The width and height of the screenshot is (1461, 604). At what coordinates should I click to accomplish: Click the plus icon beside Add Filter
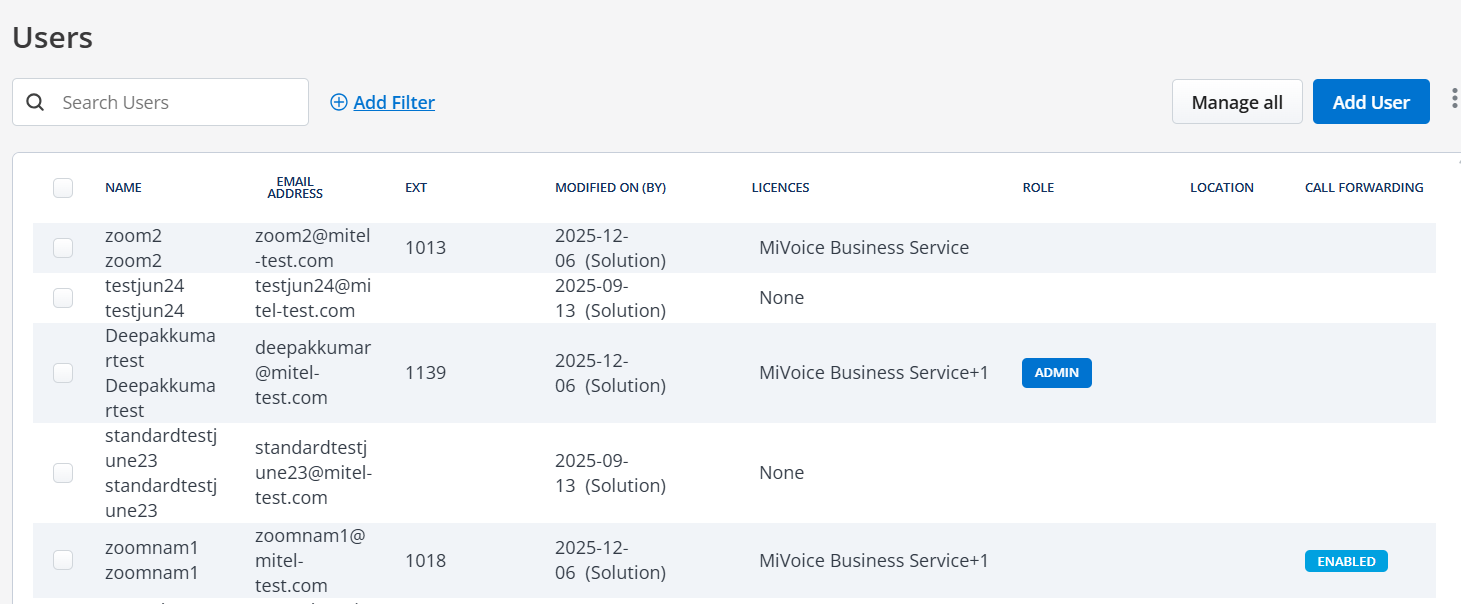339,102
